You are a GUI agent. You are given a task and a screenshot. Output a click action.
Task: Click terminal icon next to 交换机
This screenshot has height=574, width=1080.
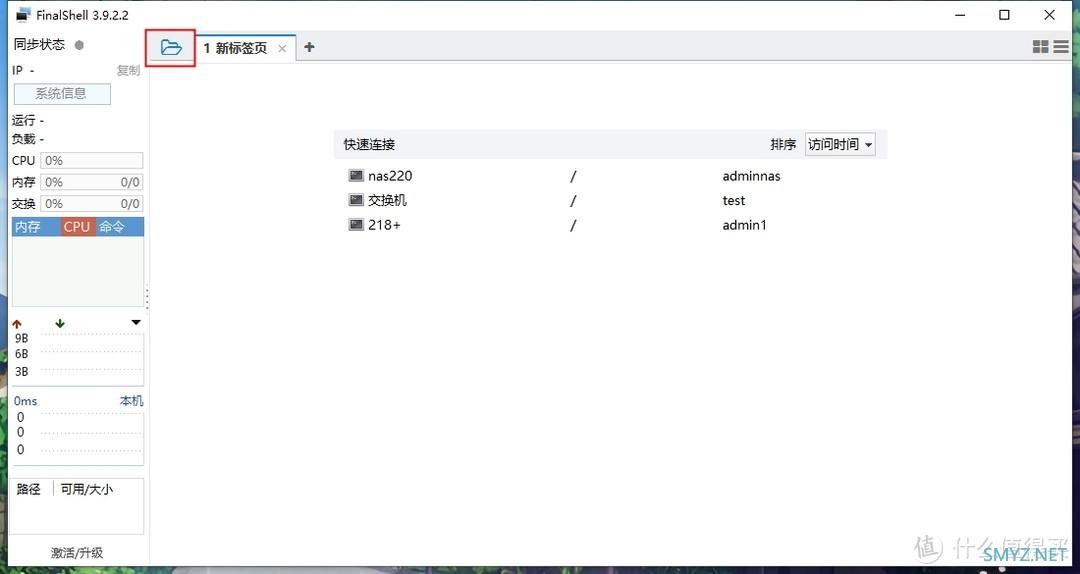point(355,200)
